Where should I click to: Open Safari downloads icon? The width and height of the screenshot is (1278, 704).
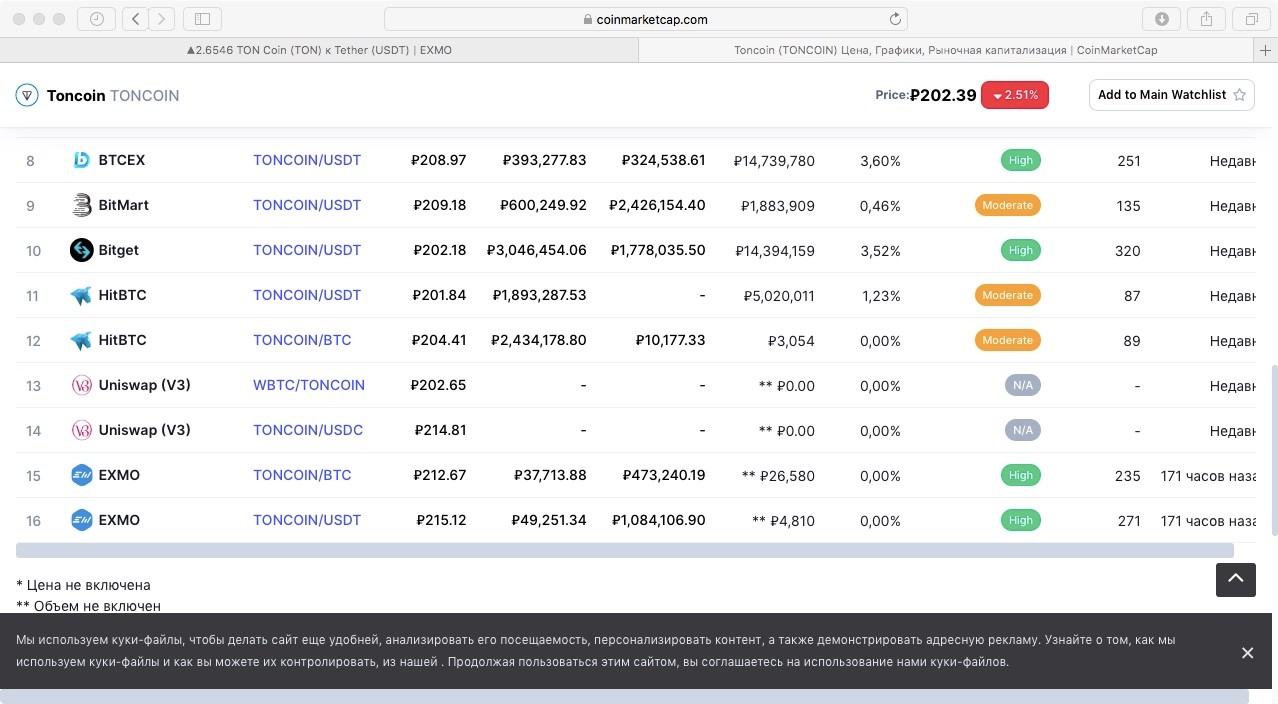tap(1161, 19)
